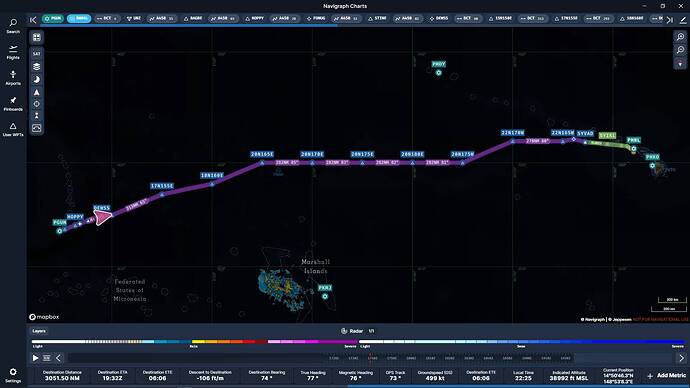The image size is (690, 388).
Task: Click the 18N160E waypoint label
Action: tap(212, 176)
